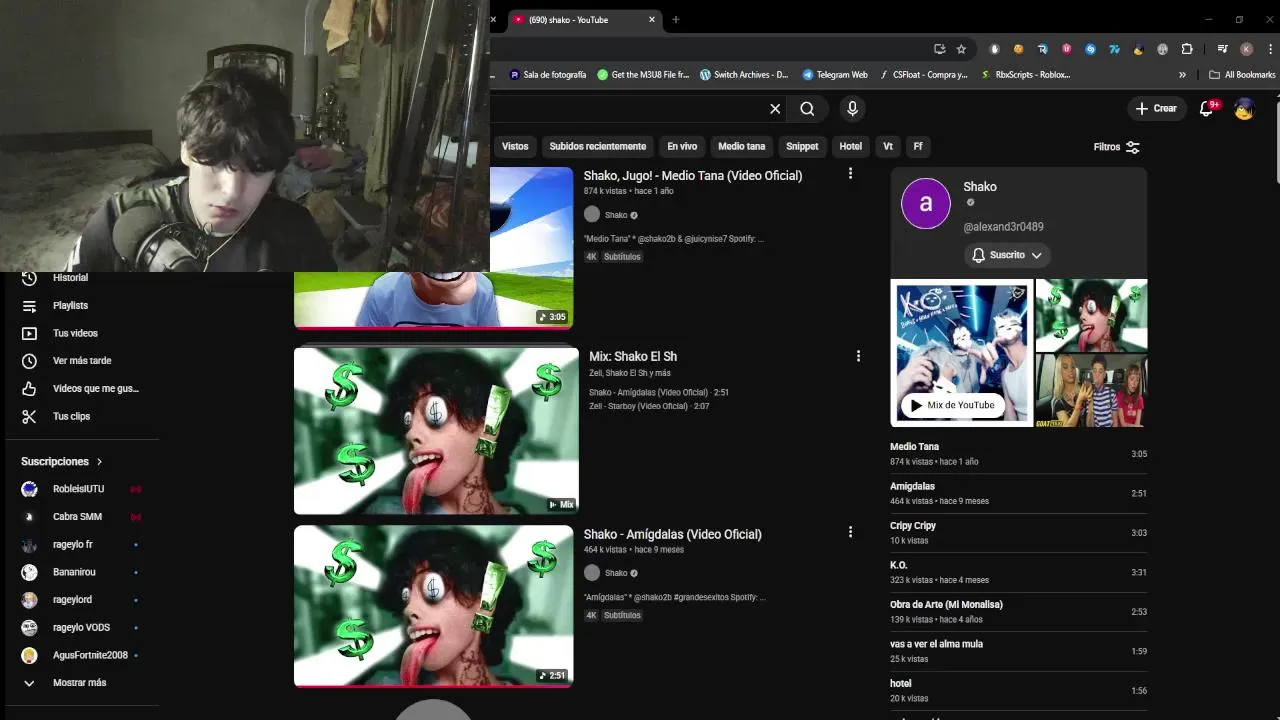
Task: Play K.O. from the channel track list
Action: click(1018, 572)
